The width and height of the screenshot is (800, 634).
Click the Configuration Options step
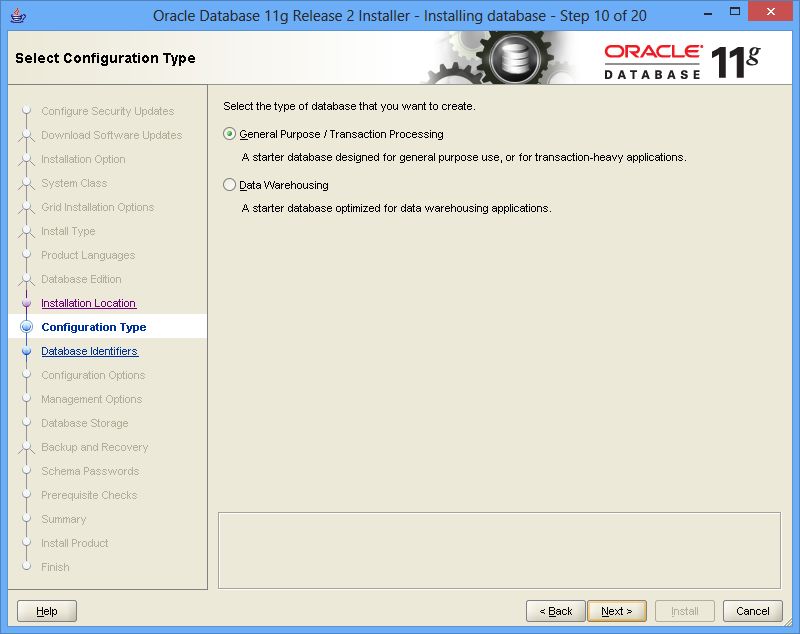(x=93, y=375)
